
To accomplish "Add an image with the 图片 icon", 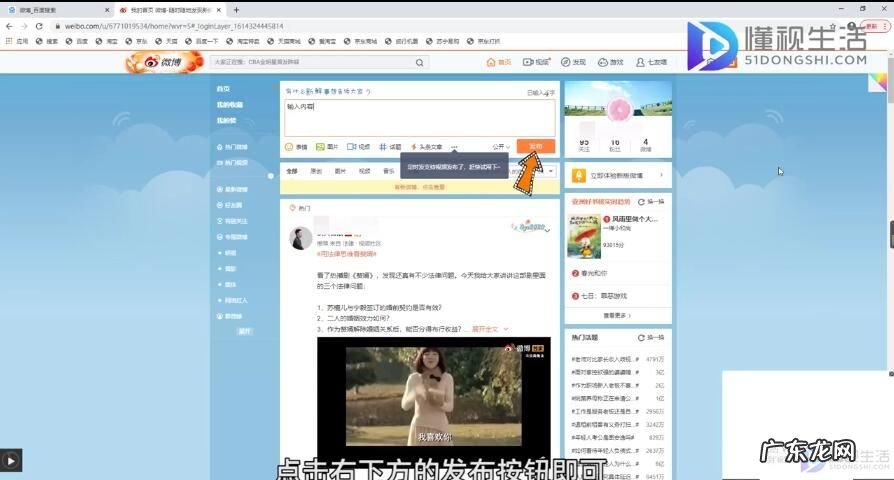I will pos(327,147).
